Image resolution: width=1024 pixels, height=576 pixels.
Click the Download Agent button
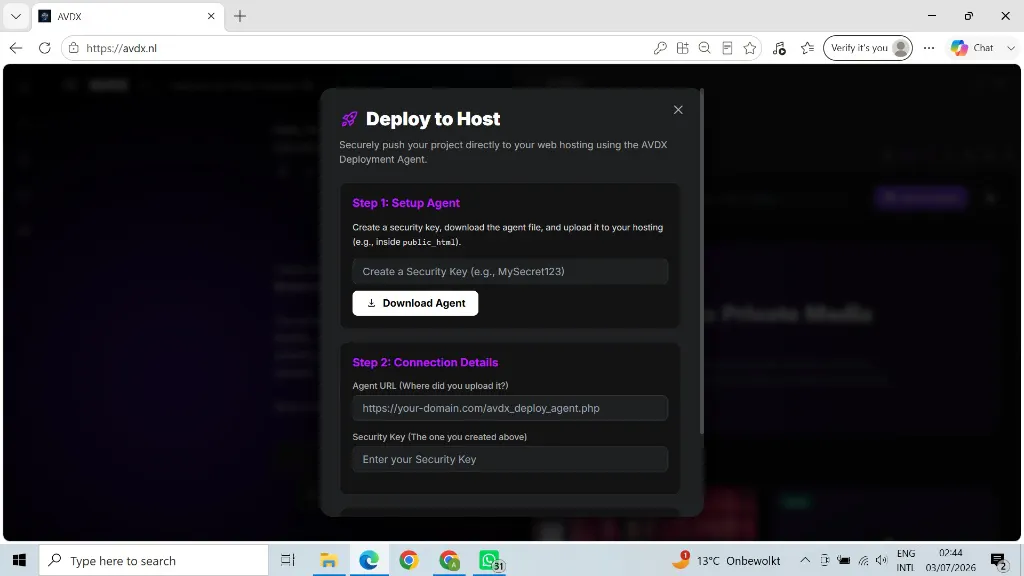pos(415,303)
